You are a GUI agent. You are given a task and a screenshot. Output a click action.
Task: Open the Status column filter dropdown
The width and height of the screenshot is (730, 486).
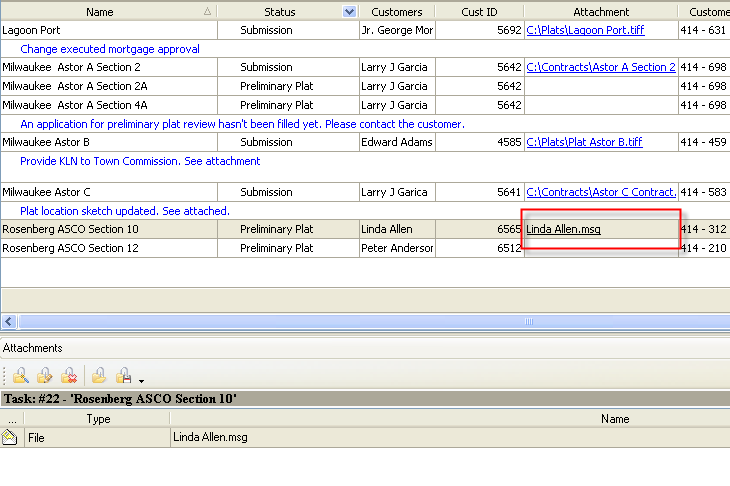coord(349,12)
